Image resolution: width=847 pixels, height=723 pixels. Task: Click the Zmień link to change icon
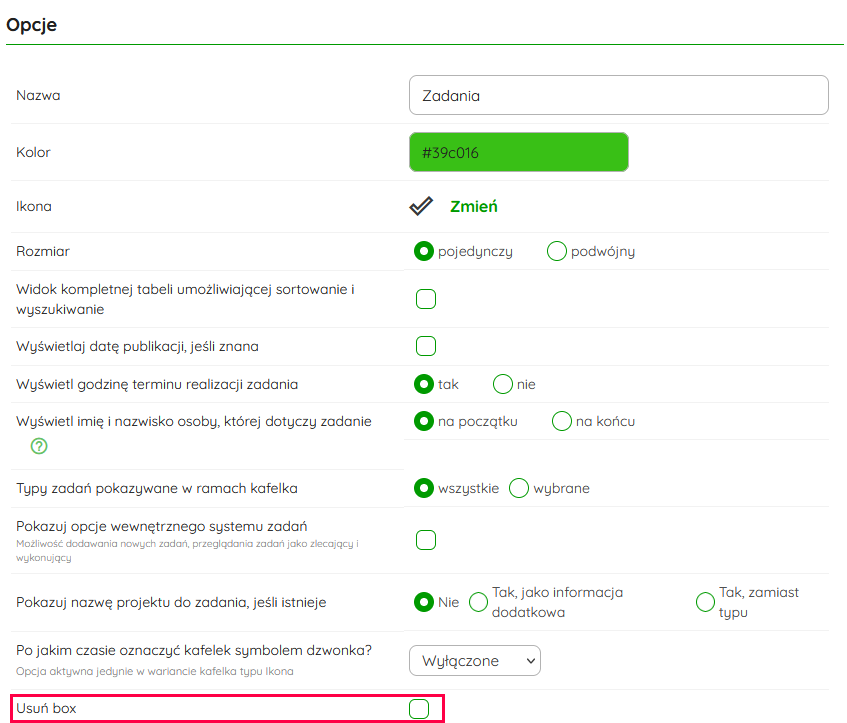tap(473, 207)
